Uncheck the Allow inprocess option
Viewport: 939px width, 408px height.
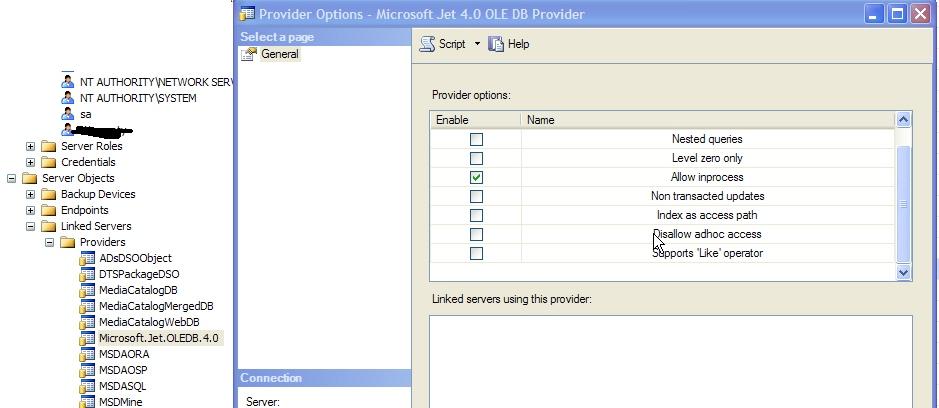click(476, 177)
